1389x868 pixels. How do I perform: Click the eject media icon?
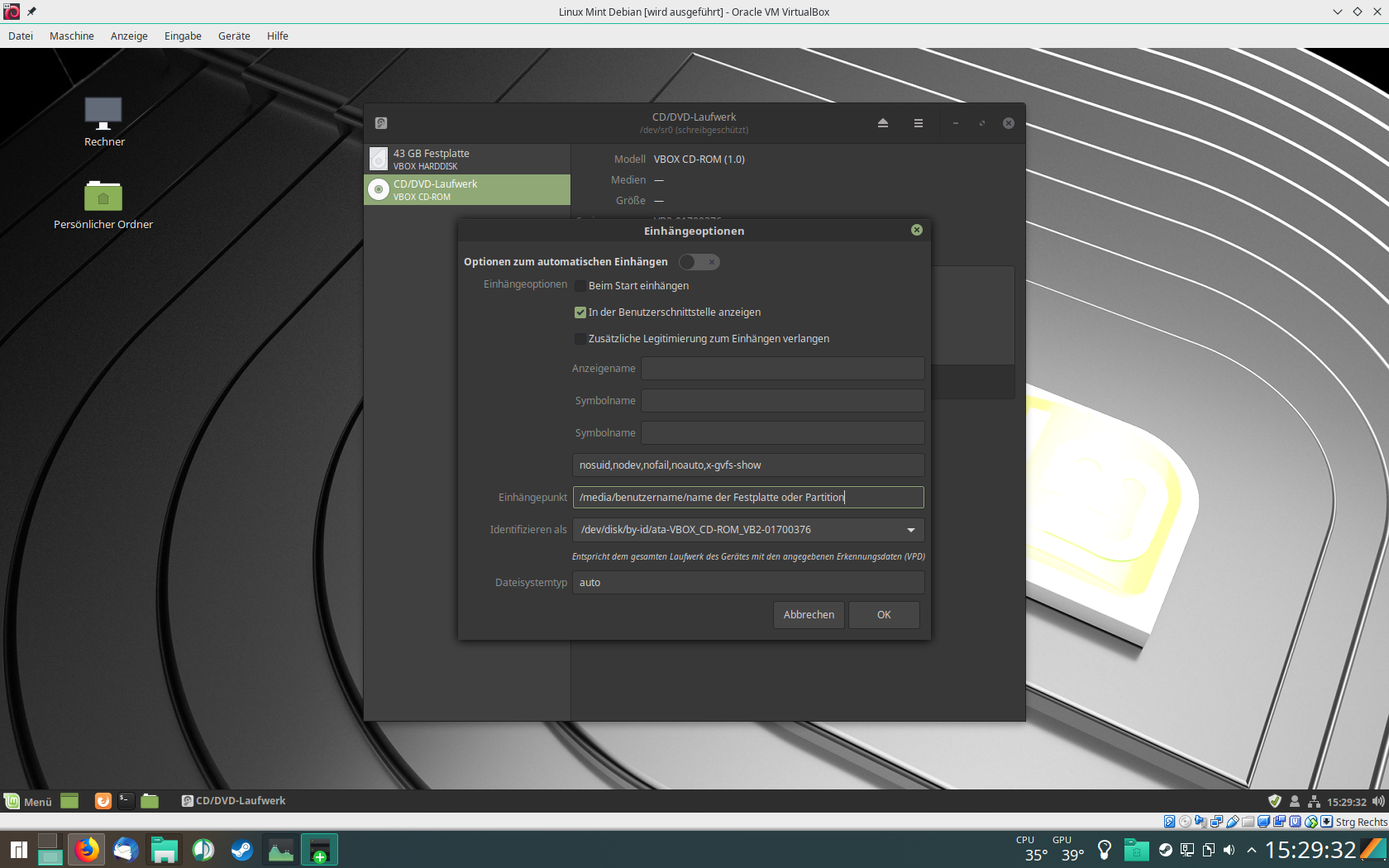[x=882, y=123]
